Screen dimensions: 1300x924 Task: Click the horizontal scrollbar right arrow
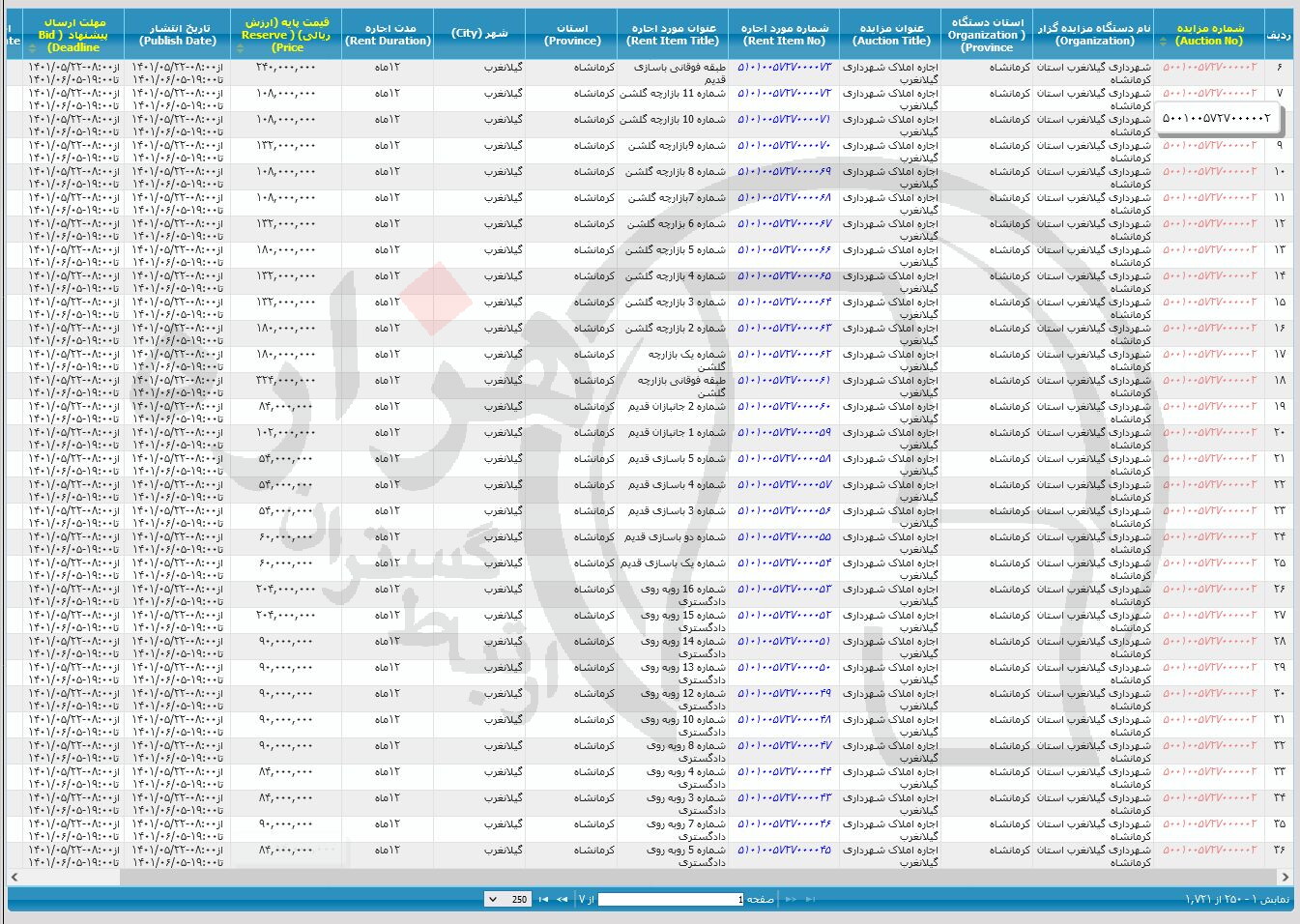(x=1285, y=877)
